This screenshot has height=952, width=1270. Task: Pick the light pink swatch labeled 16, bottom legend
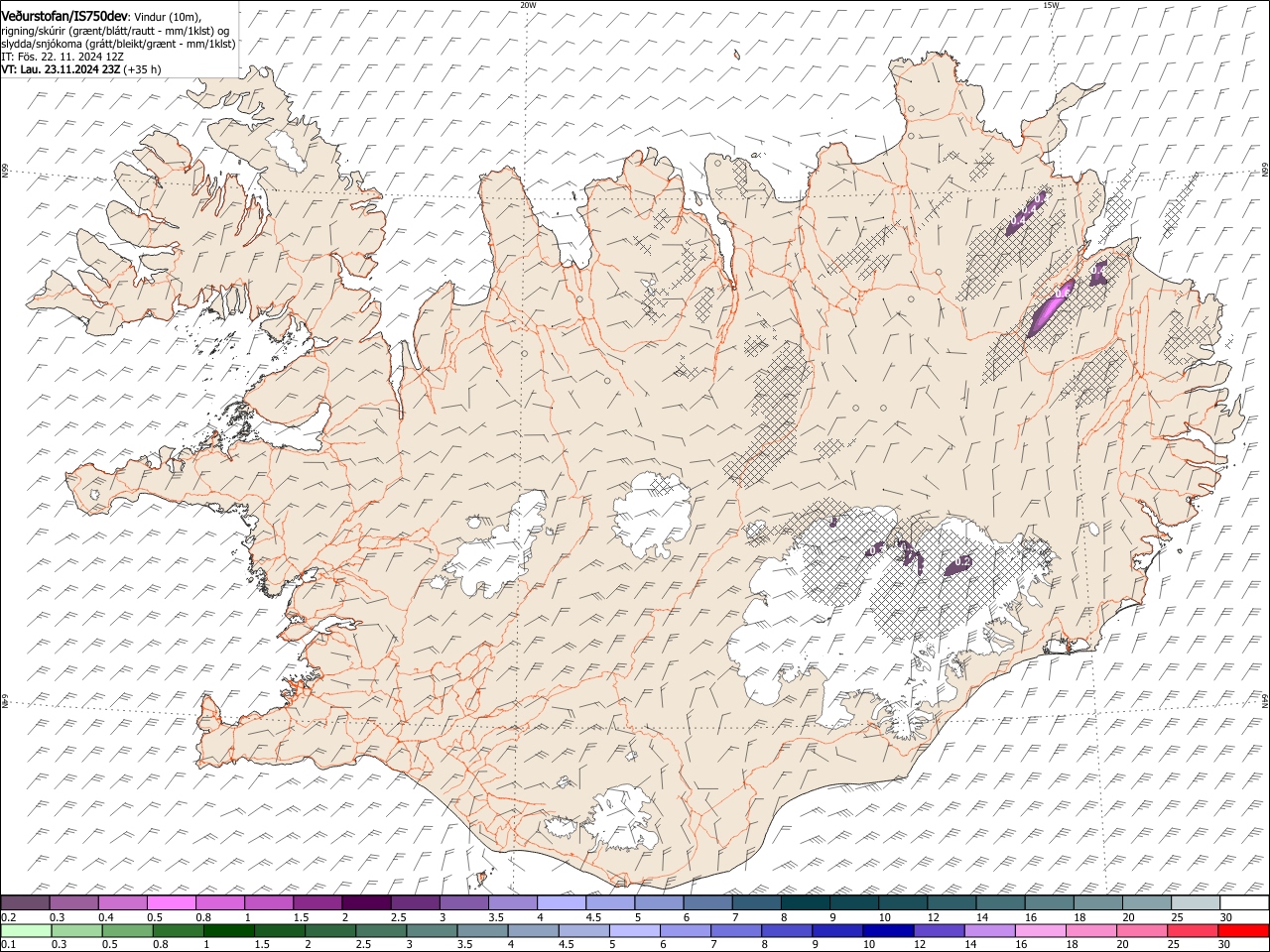coord(1041,931)
